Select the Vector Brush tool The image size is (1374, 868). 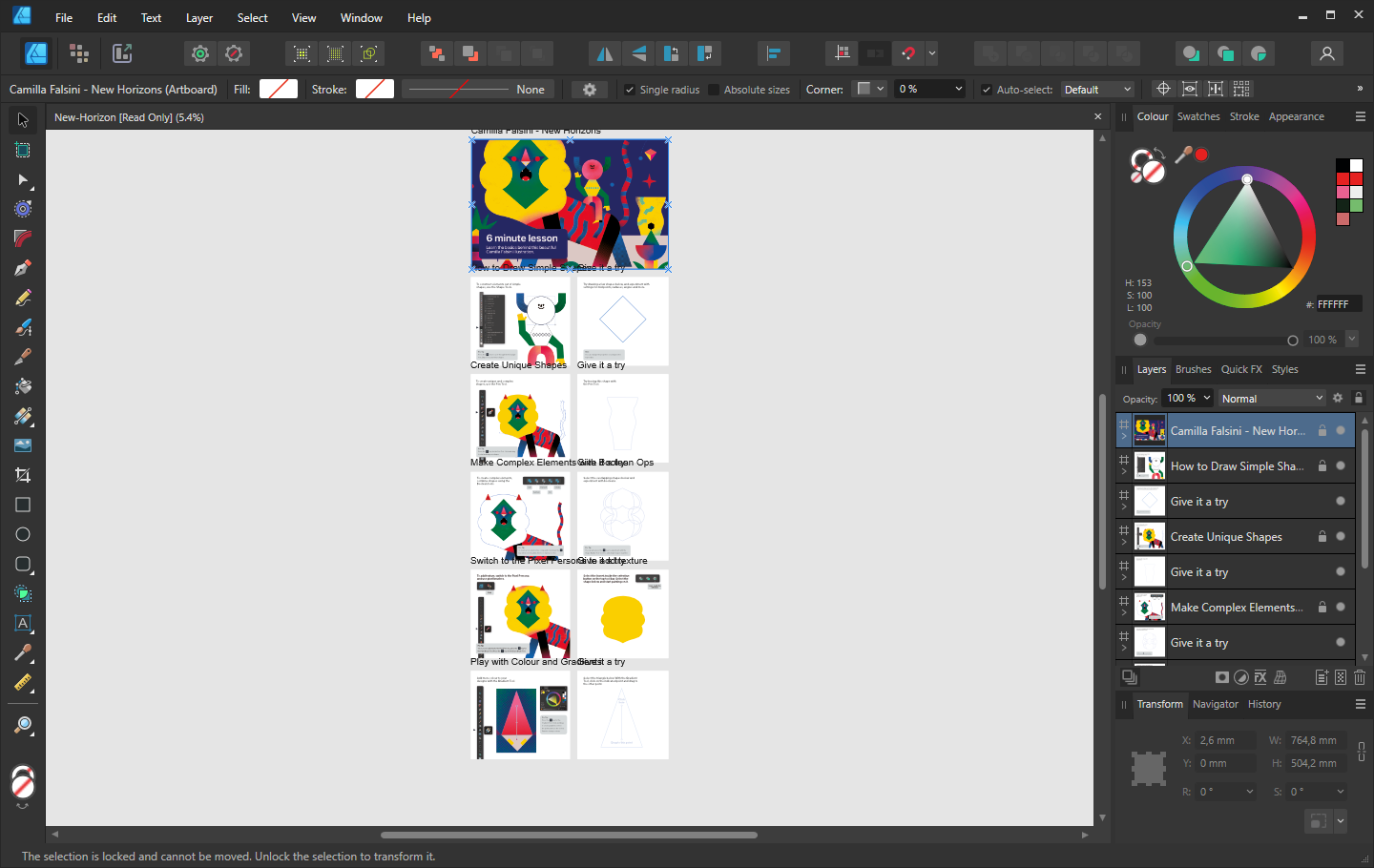23,327
